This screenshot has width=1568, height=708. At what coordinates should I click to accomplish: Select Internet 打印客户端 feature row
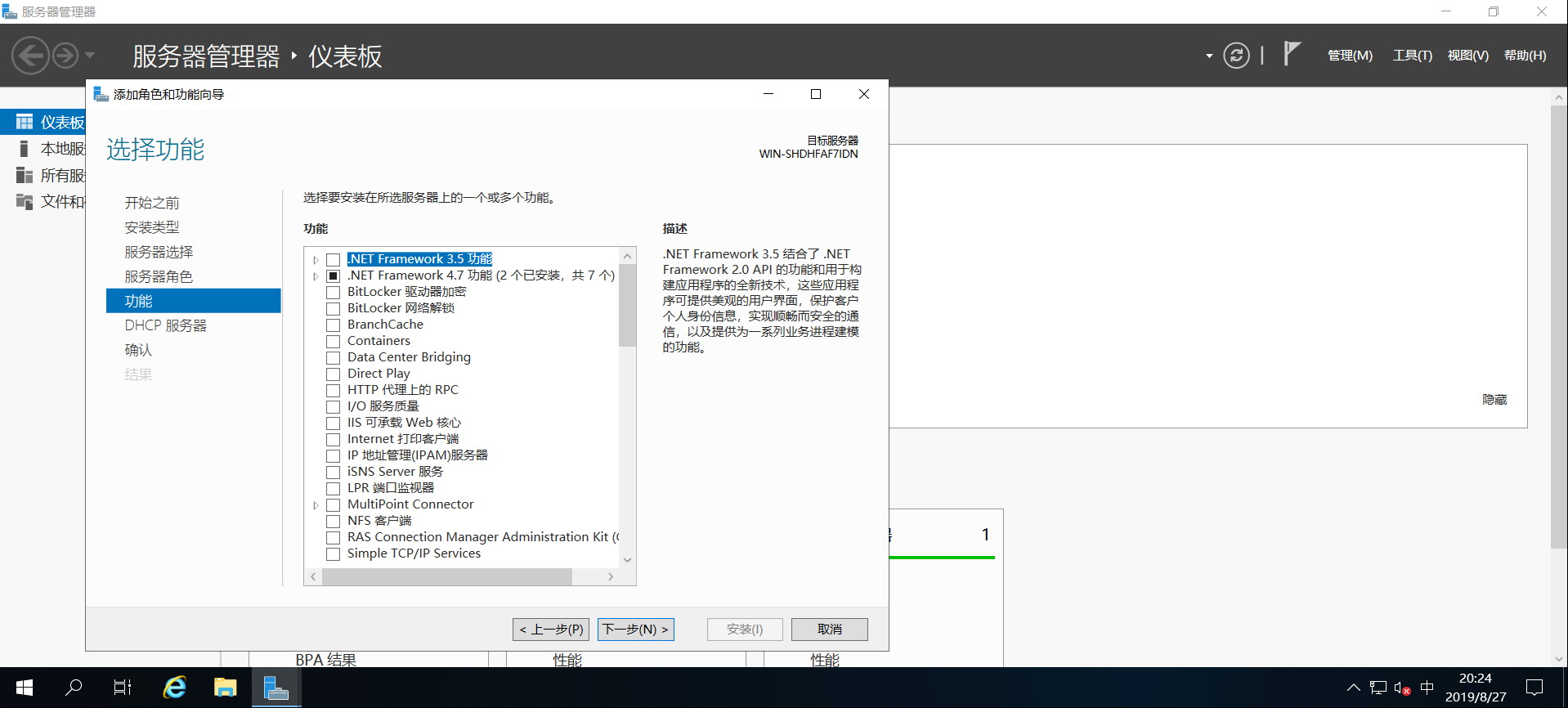pyautogui.click(x=403, y=439)
